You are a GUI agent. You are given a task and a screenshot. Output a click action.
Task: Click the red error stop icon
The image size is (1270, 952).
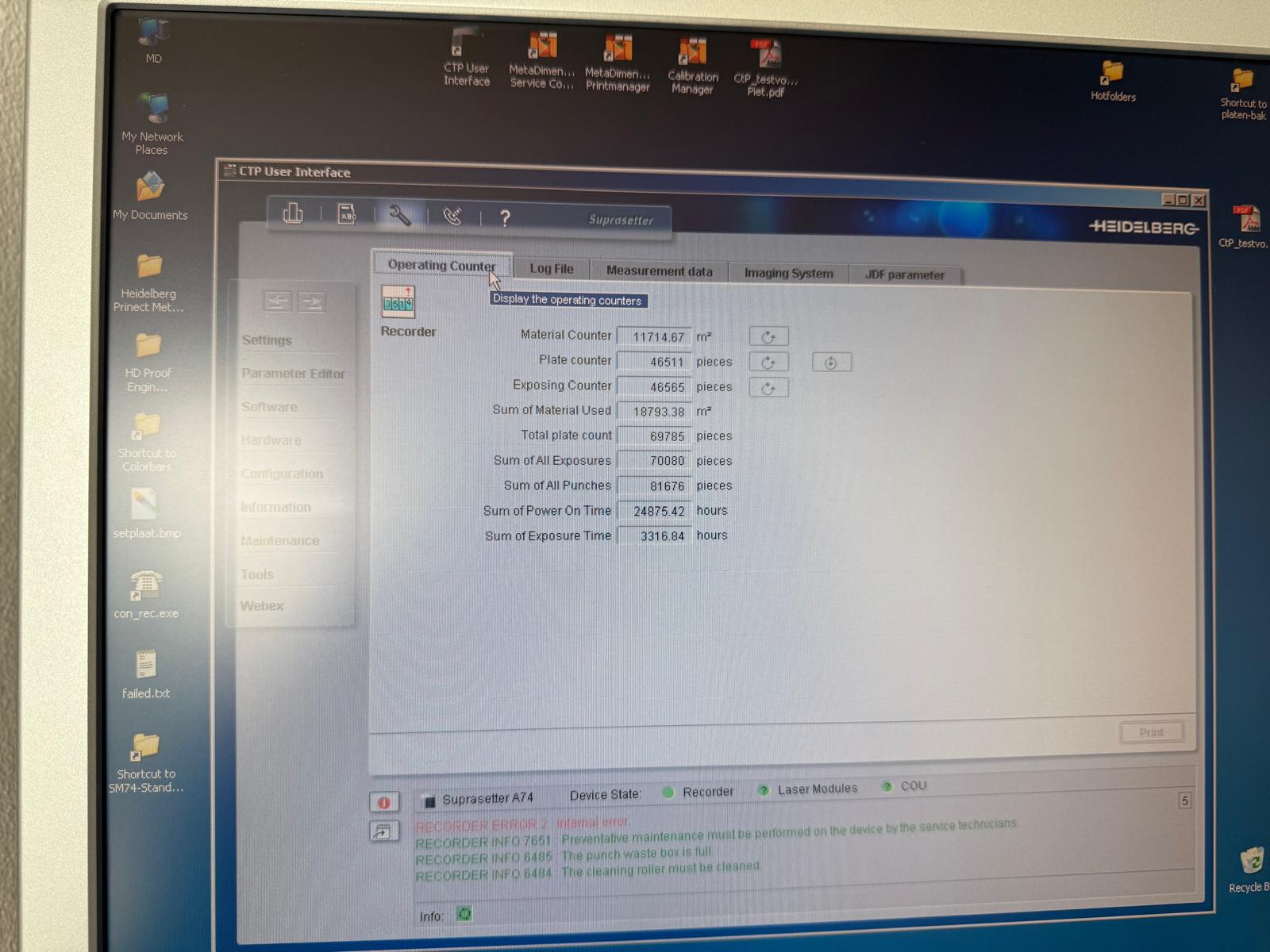coord(384,803)
